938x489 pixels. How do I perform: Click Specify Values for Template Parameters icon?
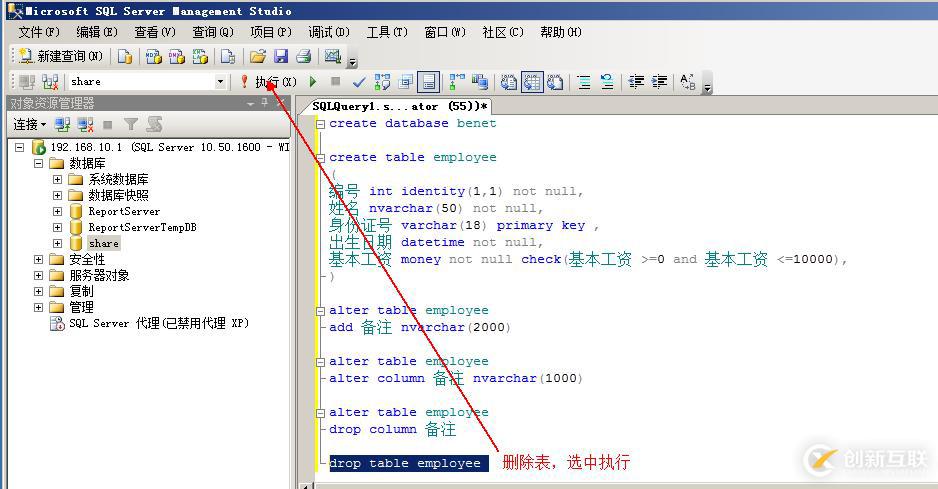(x=688, y=81)
